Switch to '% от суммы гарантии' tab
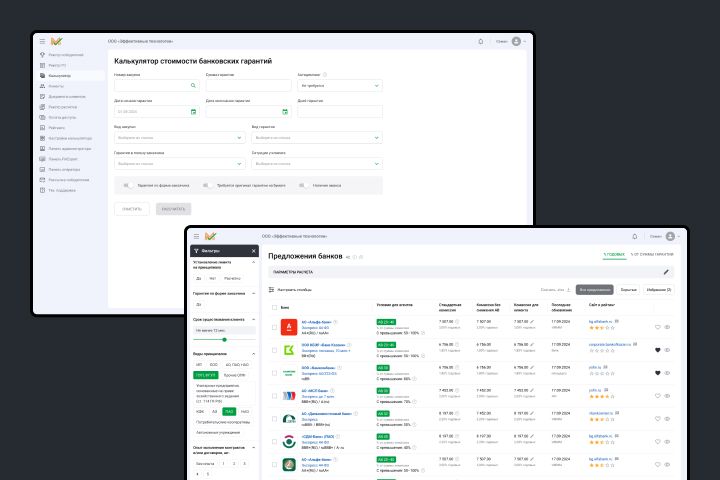The width and height of the screenshot is (720, 480). pos(652,254)
